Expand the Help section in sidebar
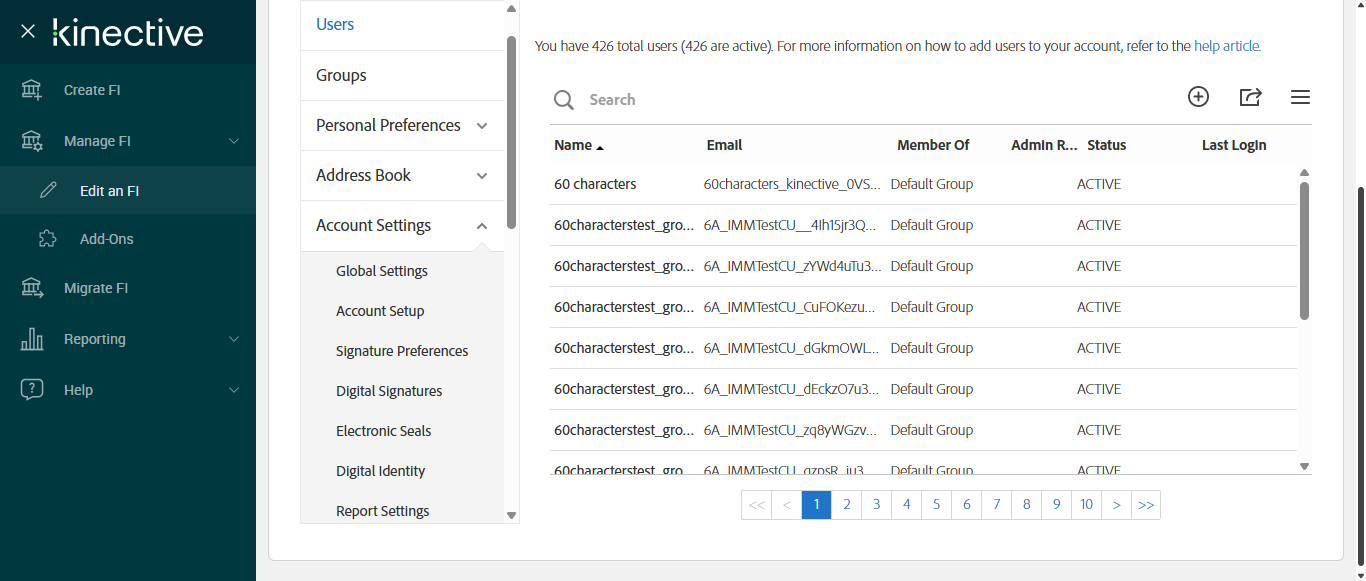The image size is (1366, 581). [x=234, y=390]
